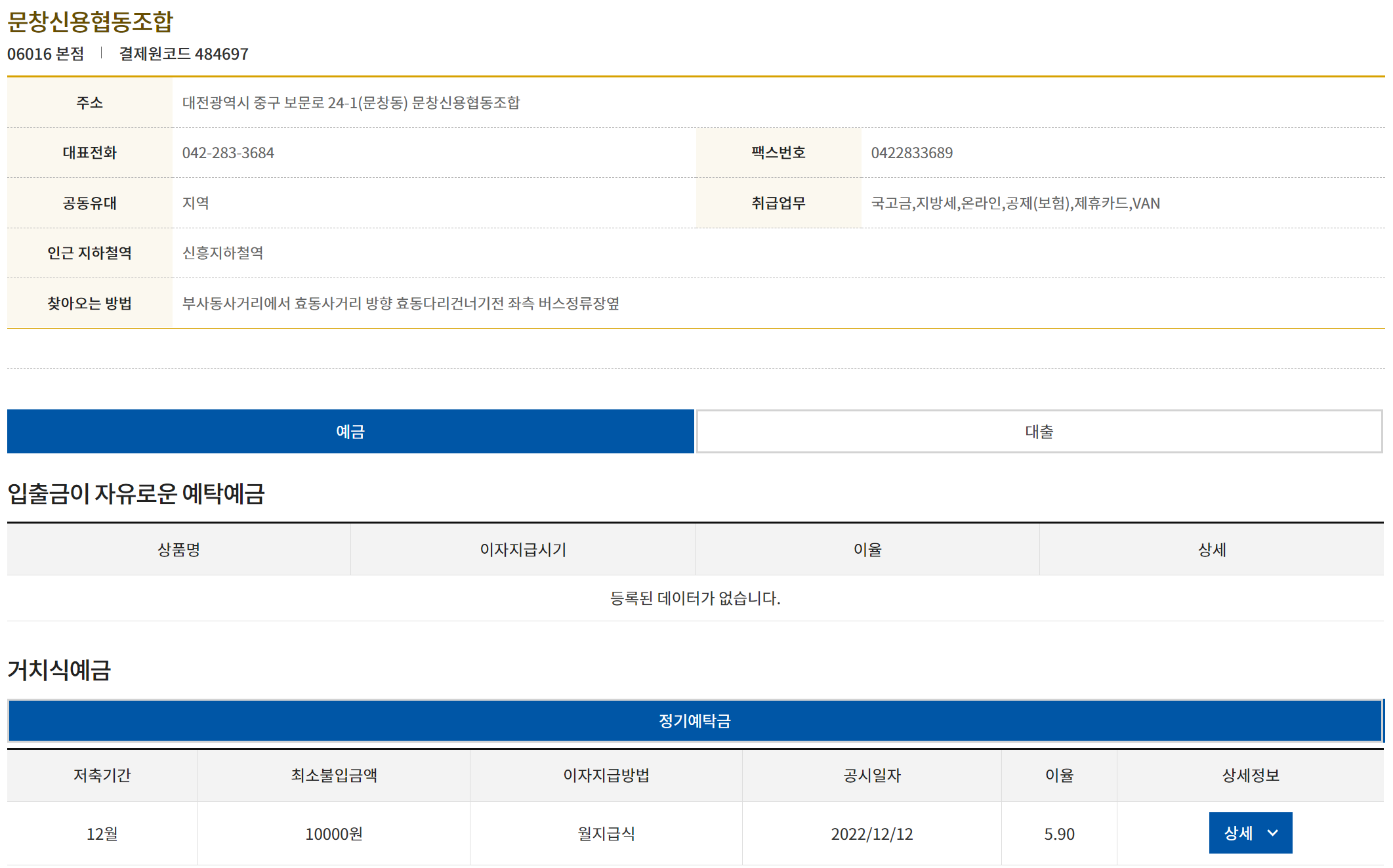Click the 상세정보 column header

(1250, 775)
